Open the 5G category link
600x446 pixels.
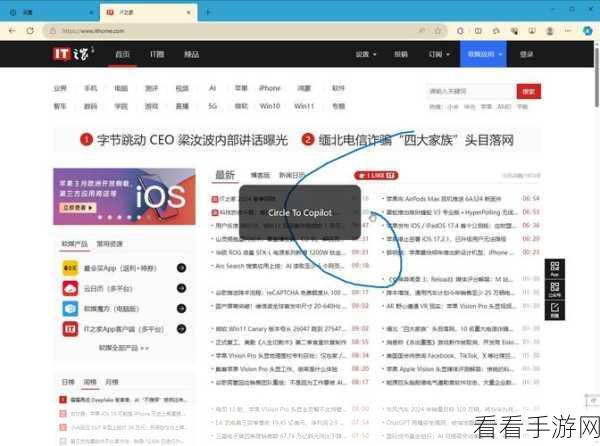pyautogui.click(x=212, y=106)
